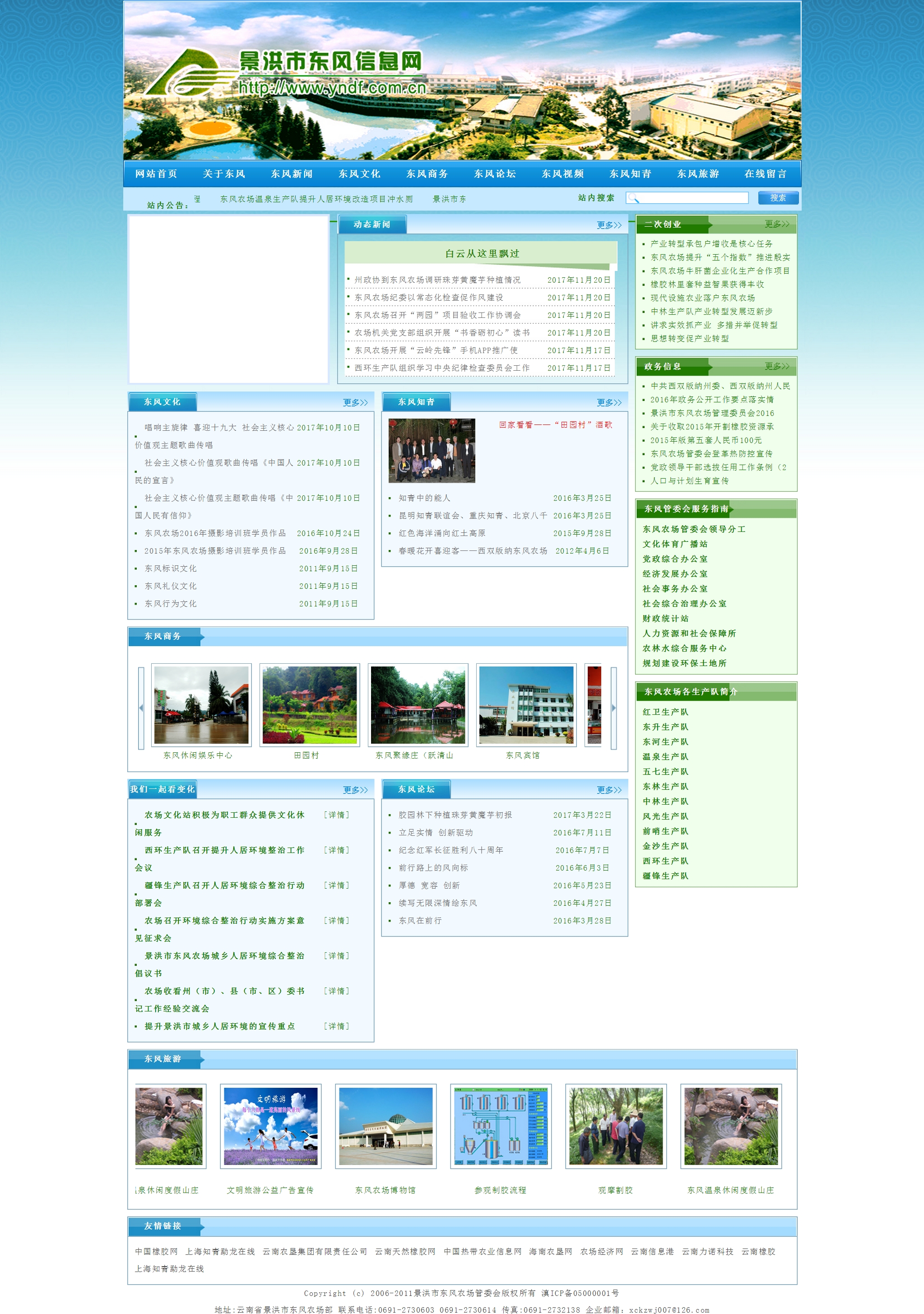This screenshot has height=1314, width=924.
Task: Open the 参观制胶流程 diagram image
Action: pyautogui.click(x=501, y=1126)
